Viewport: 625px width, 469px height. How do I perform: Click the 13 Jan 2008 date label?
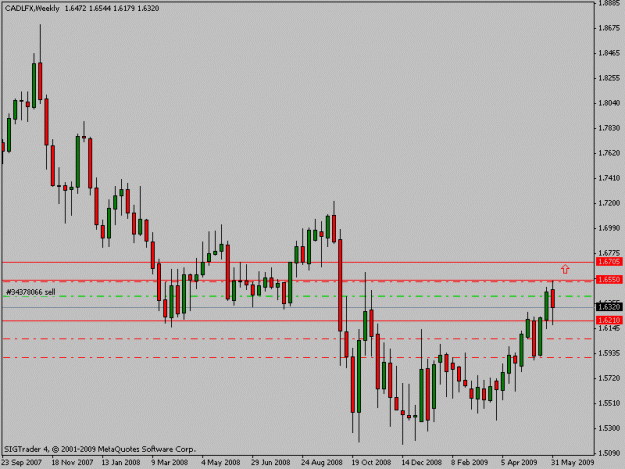121,463
